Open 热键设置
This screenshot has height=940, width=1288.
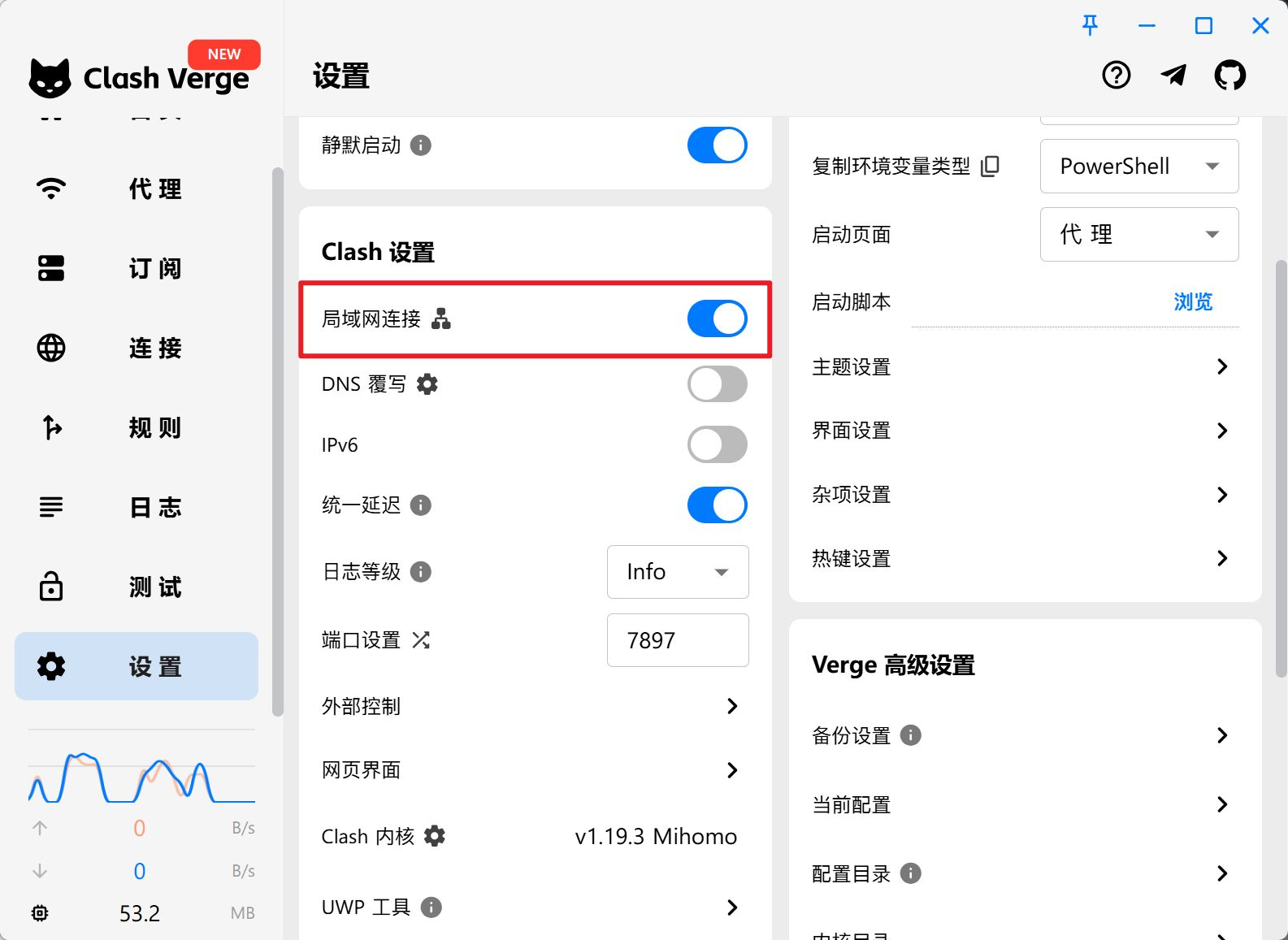(1025, 558)
